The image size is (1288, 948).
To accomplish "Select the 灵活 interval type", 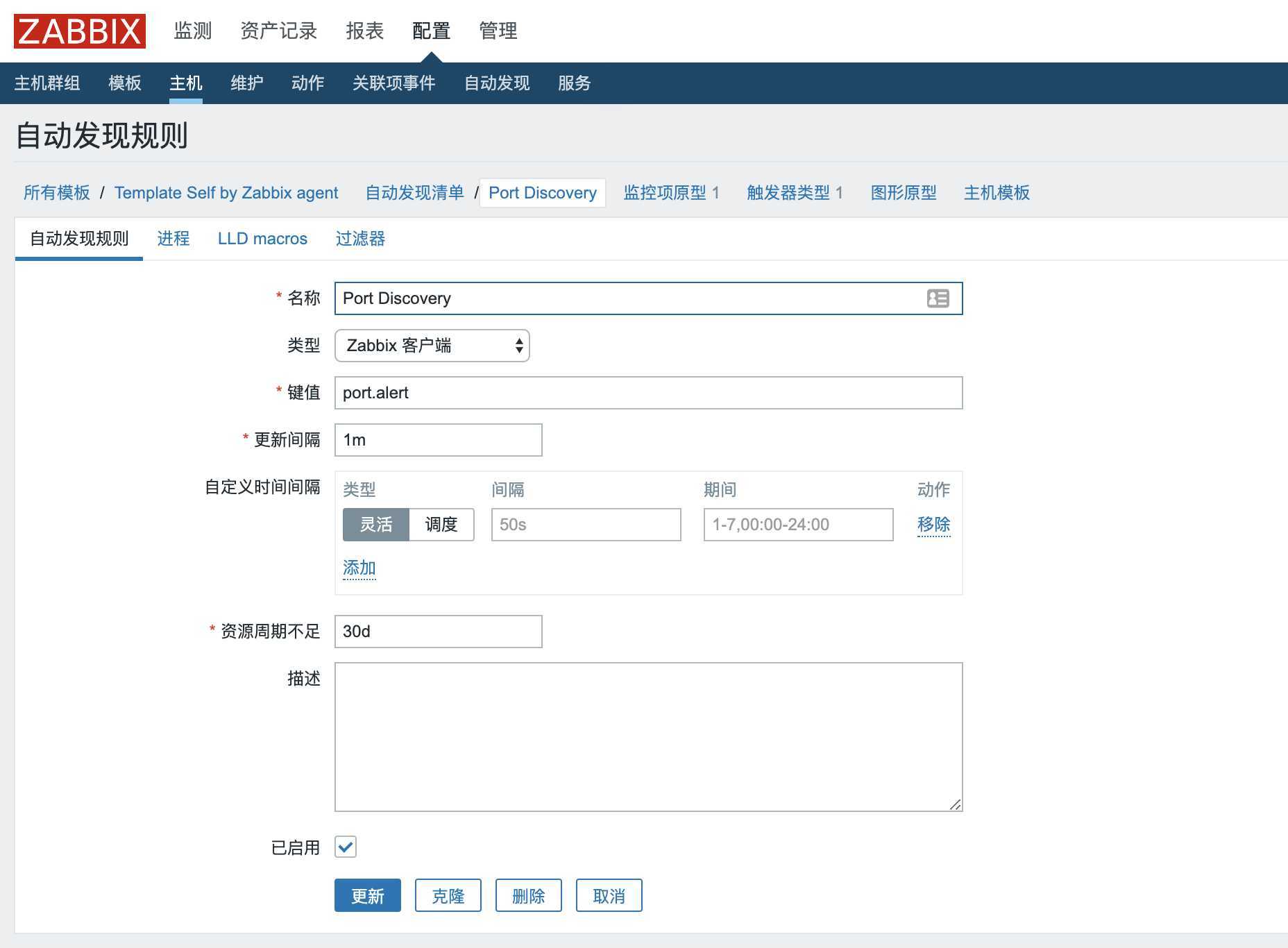I will [x=376, y=525].
